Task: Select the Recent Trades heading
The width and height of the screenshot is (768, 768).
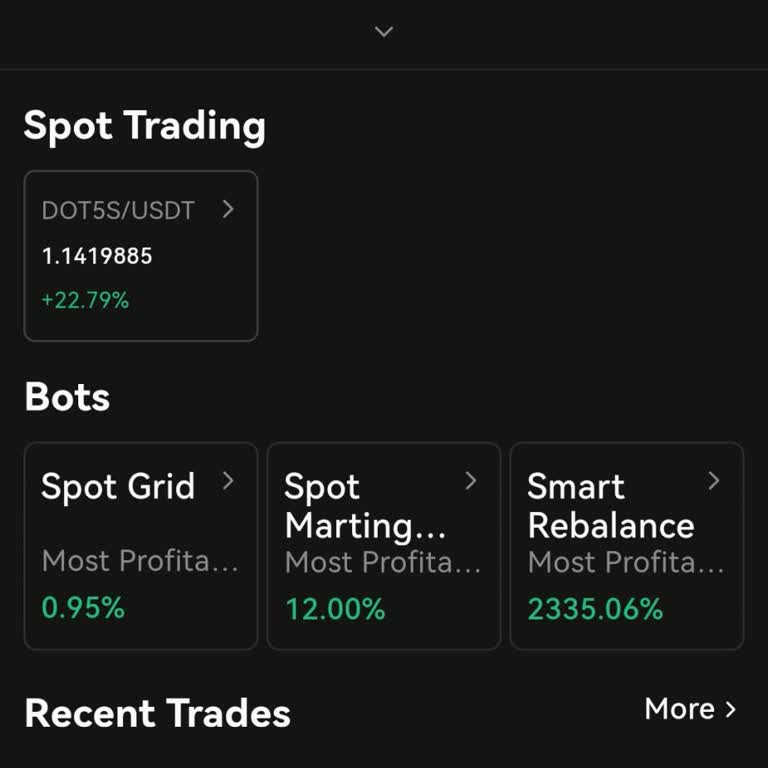Action: click(x=157, y=714)
